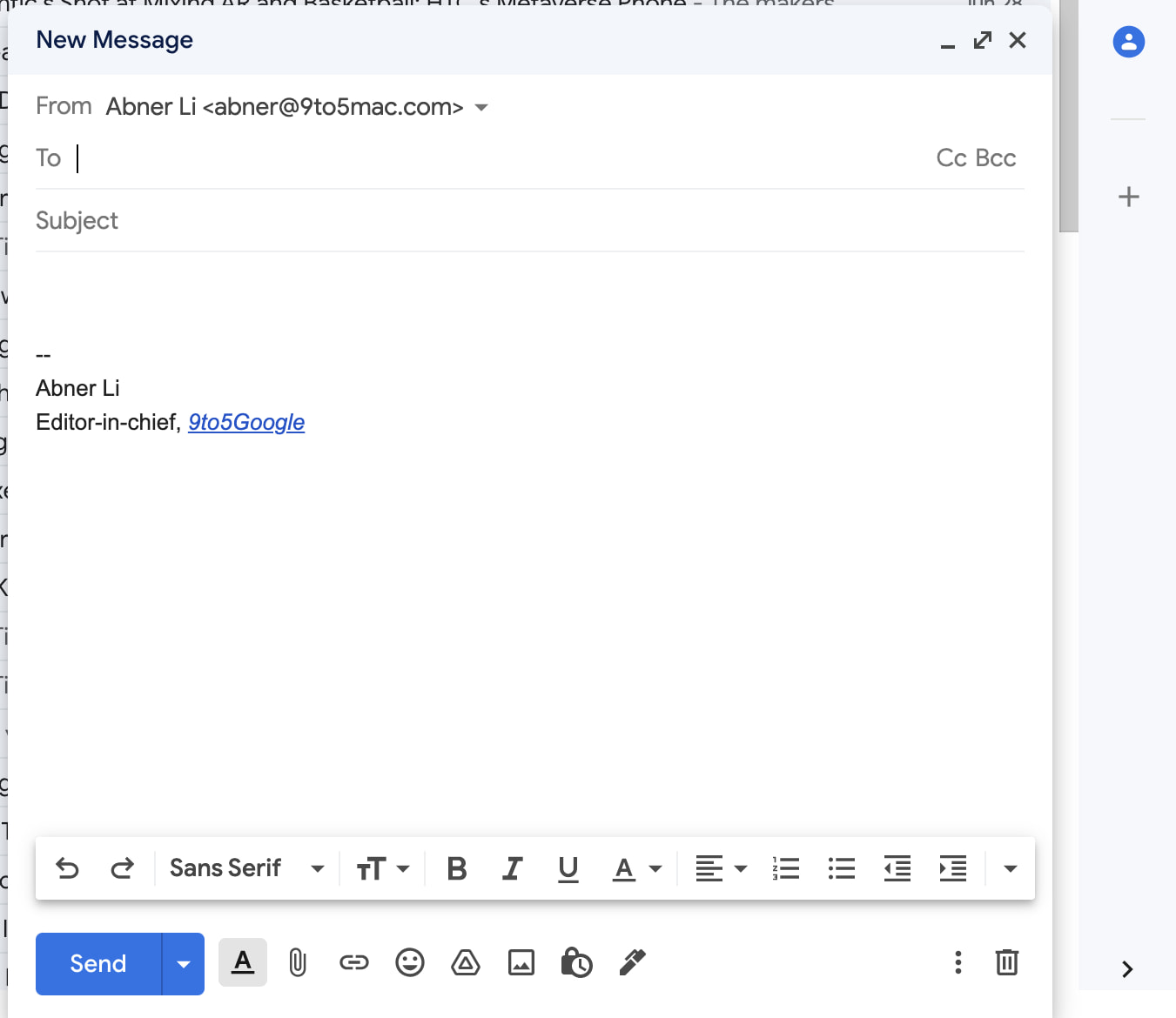Undo the last edit
The width and height of the screenshot is (1176, 1018).
(x=68, y=867)
